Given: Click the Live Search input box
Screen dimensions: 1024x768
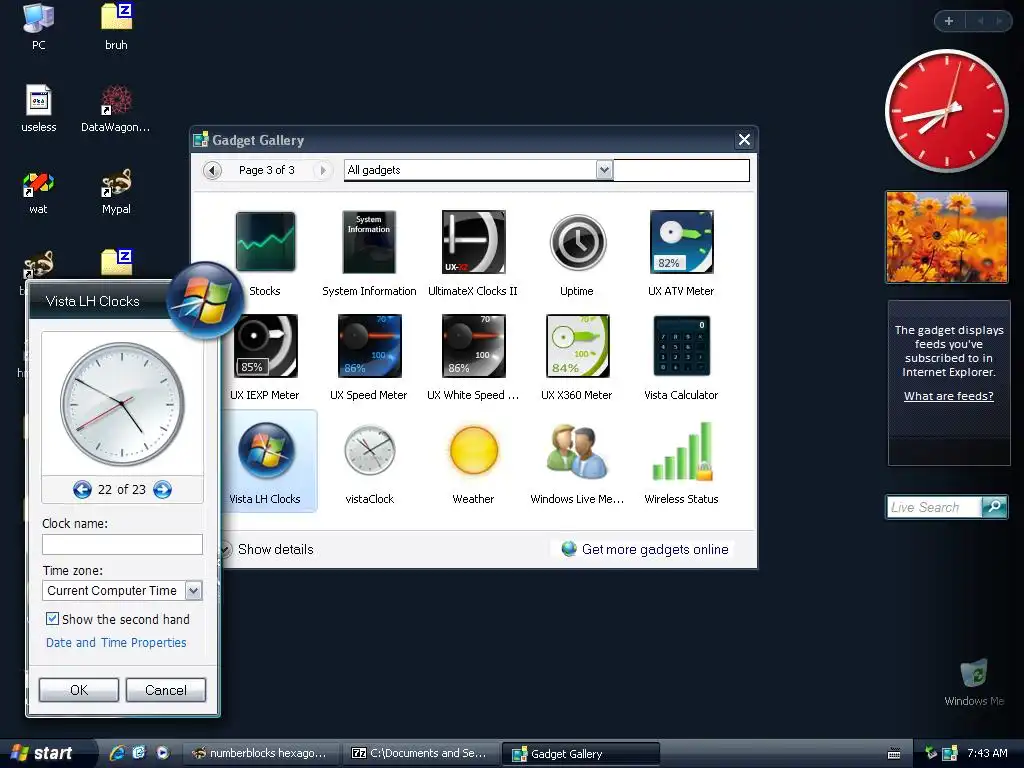Looking at the screenshot, I should [x=934, y=507].
